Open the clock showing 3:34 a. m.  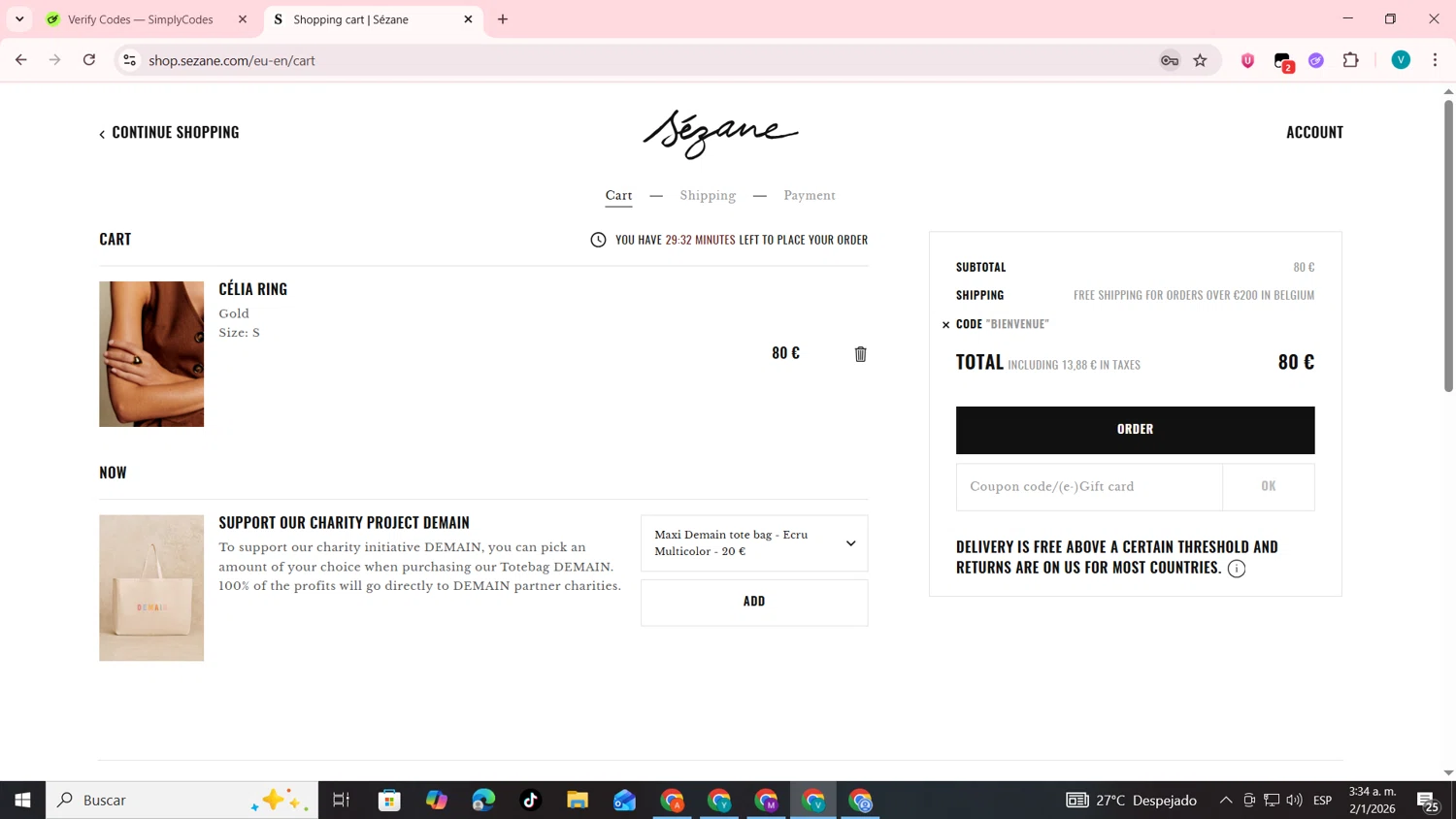click(1373, 801)
